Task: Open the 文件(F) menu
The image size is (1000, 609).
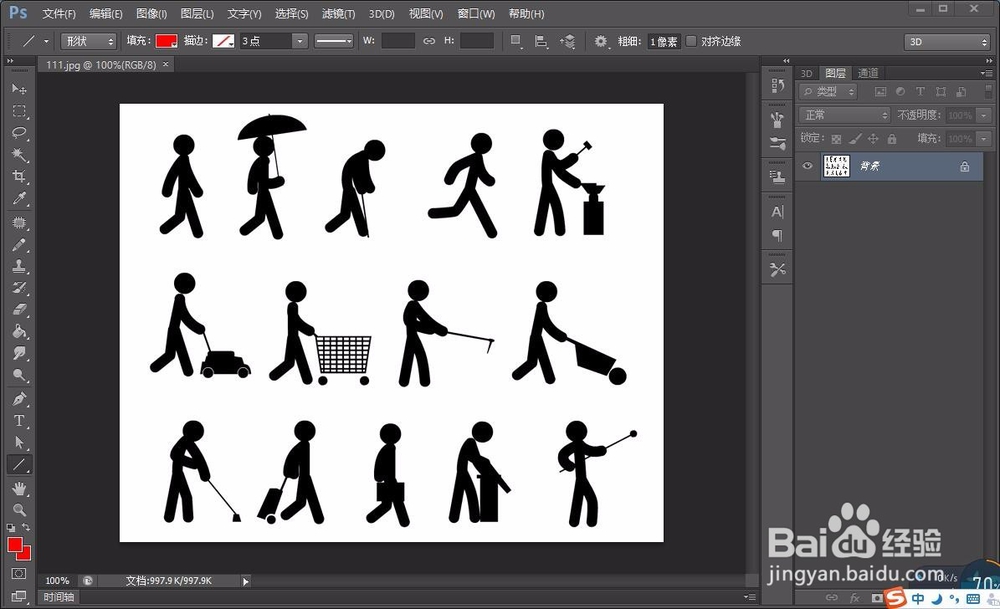Action: coord(59,13)
